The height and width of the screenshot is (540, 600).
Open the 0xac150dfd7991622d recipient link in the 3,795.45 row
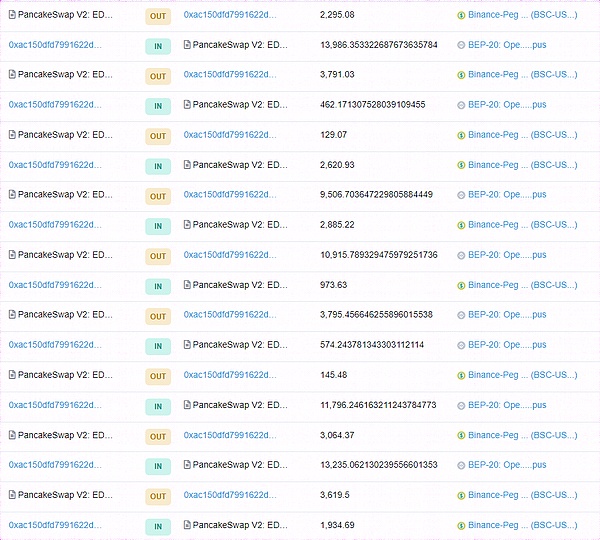point(230,315)
